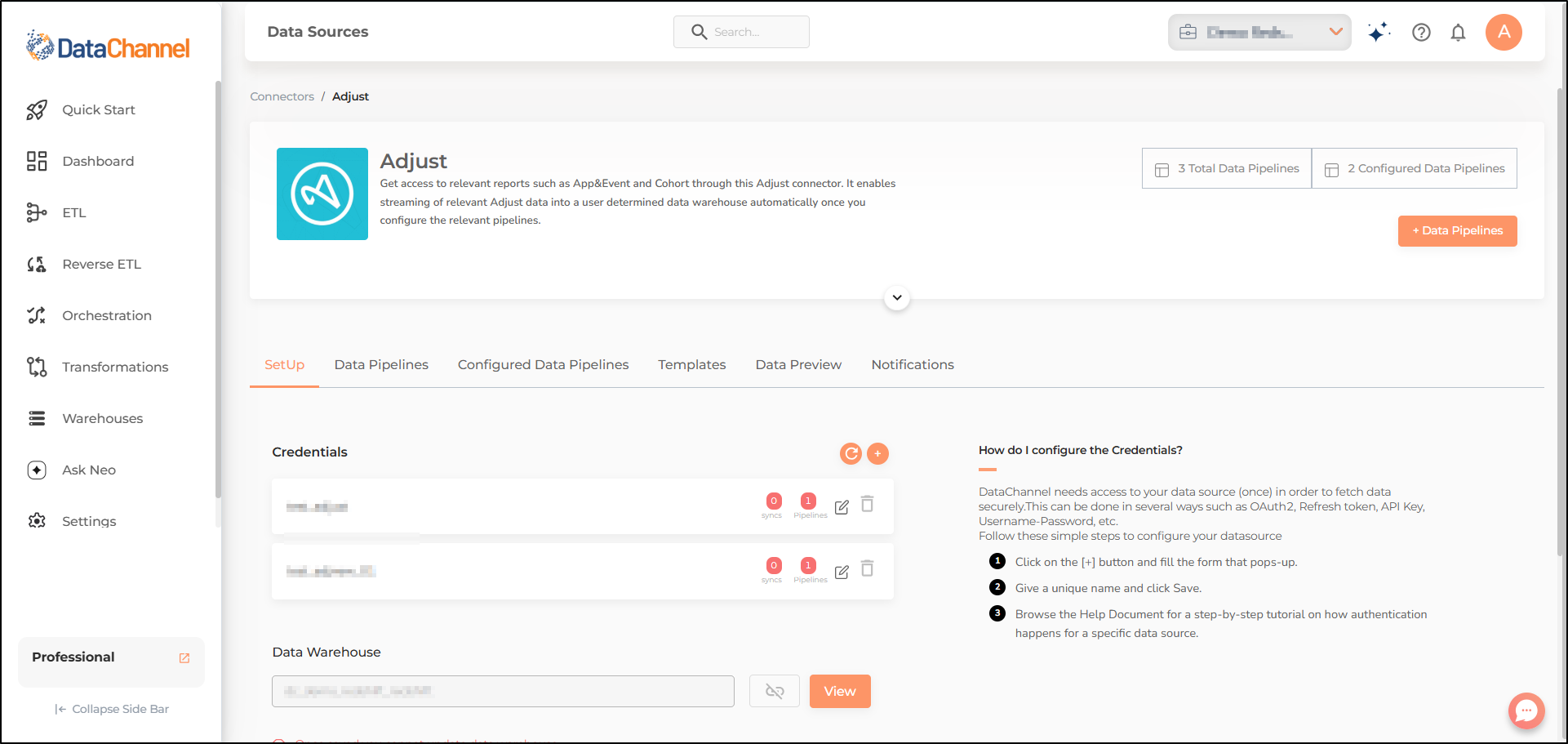
Task: Expand the Adjust connector details chevron
Action: click(897, 298)
